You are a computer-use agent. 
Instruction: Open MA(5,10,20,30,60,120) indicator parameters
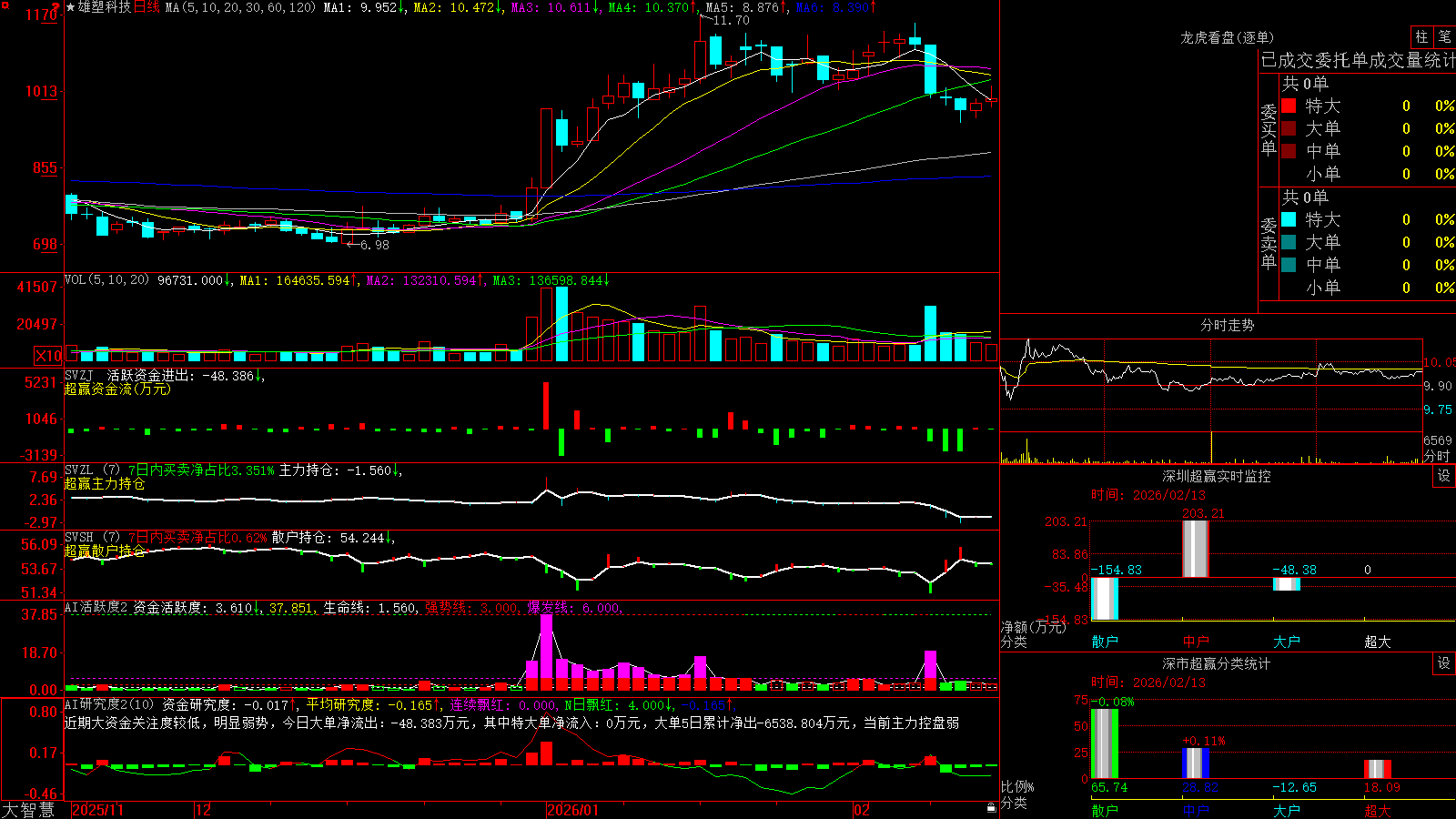[x=240, y=7]
